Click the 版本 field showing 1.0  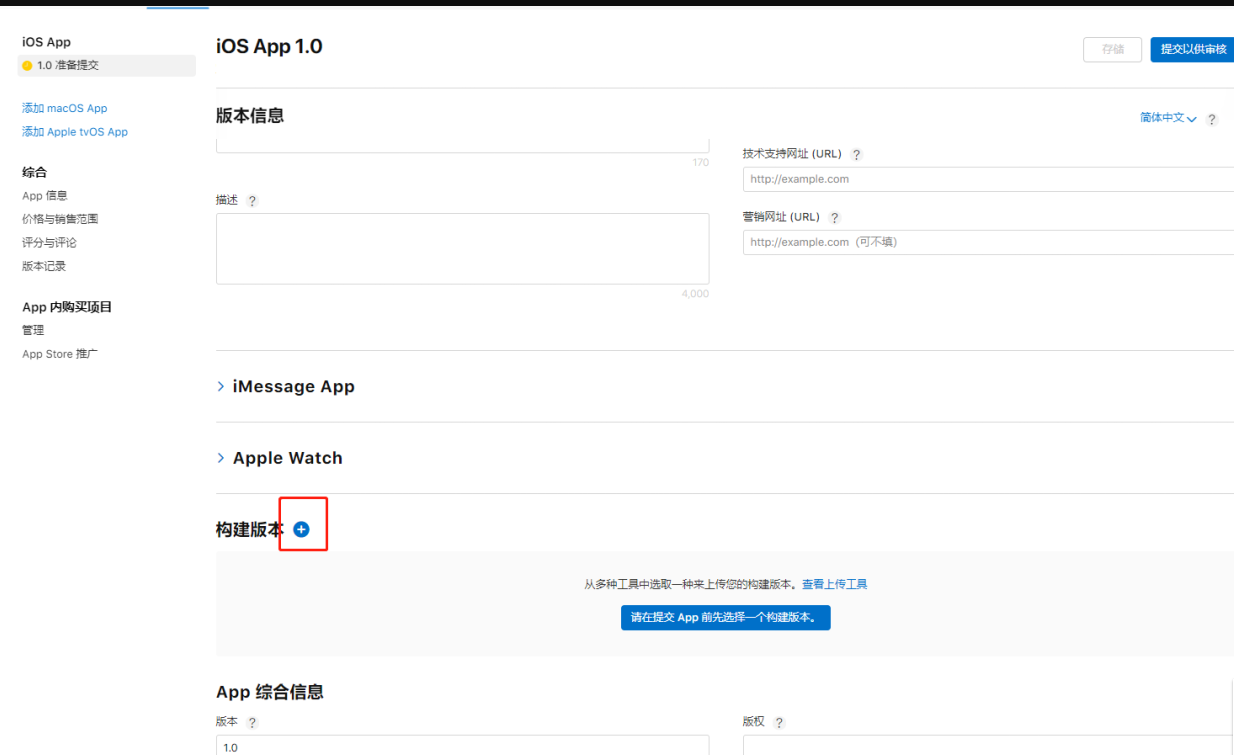pyautogui.click(x=462, y=745)
